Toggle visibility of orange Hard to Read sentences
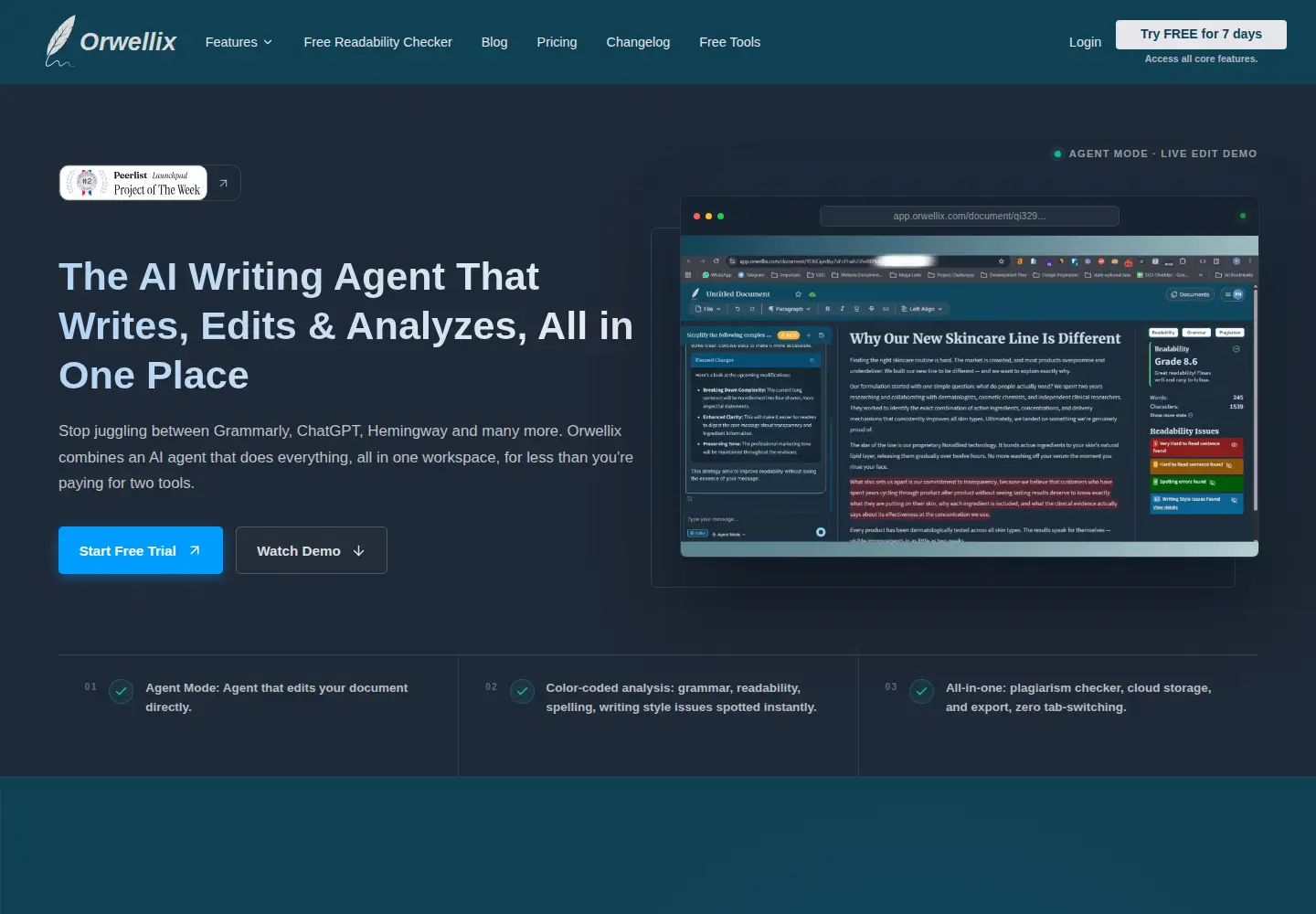Viewport: 1316px width, 914px height. (1229, 465)
